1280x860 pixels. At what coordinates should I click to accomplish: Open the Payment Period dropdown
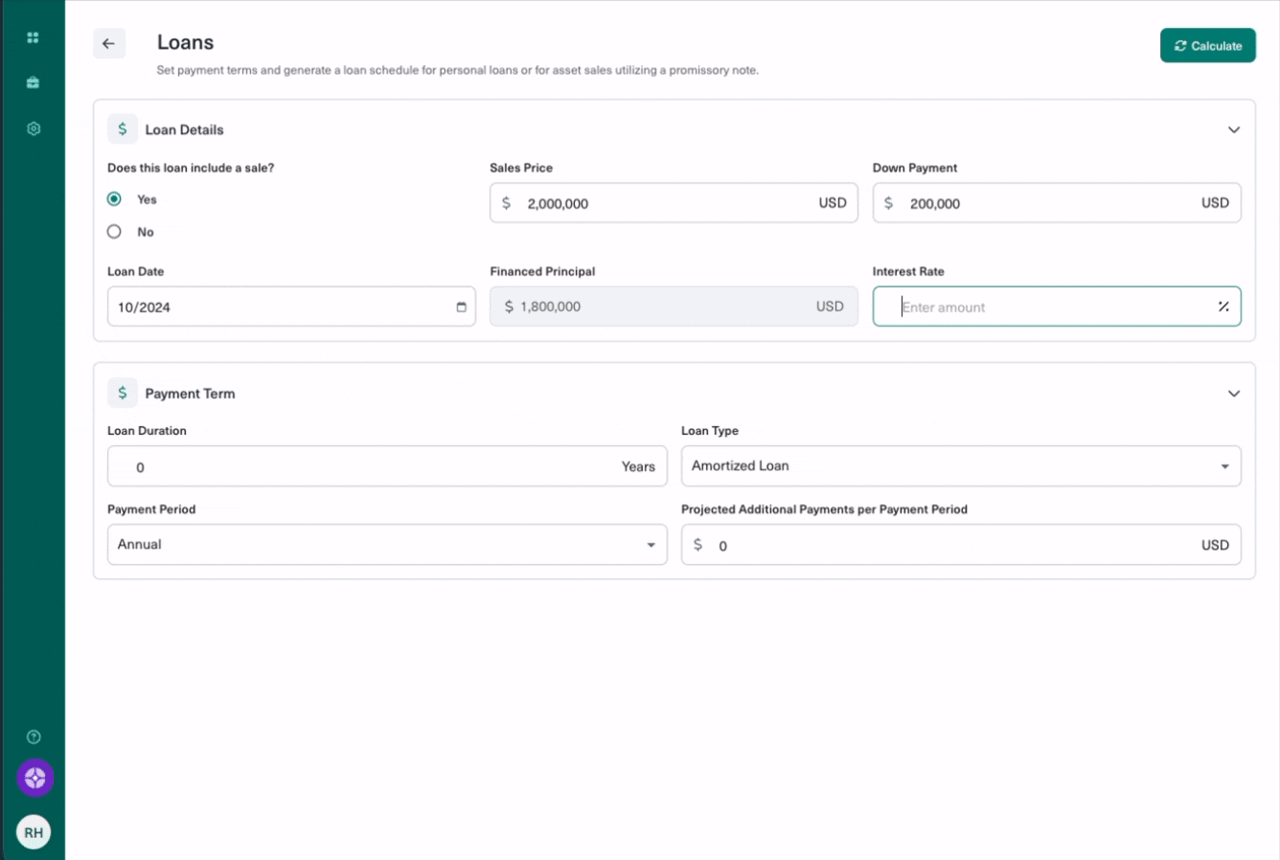386,545
